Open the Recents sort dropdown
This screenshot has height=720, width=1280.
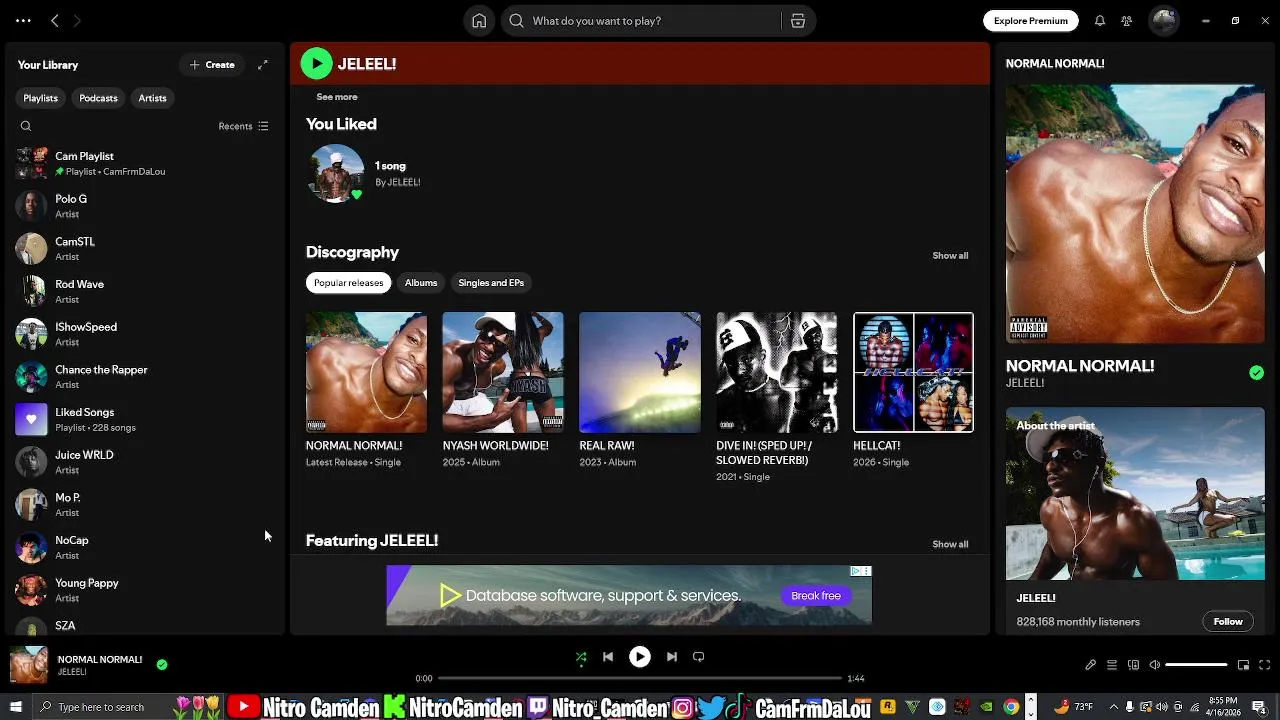[243, 126]
